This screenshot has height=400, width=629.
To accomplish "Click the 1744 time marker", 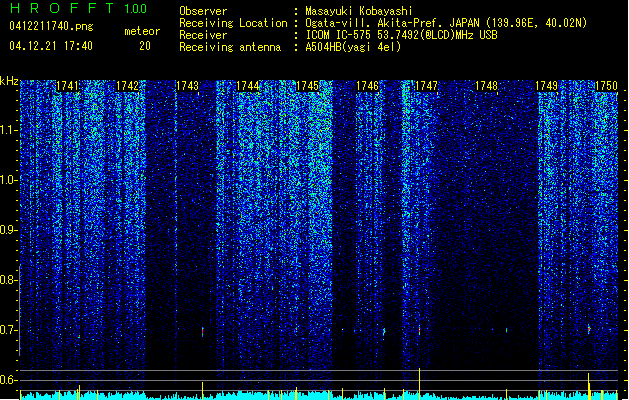I will (x=248, y=86).
